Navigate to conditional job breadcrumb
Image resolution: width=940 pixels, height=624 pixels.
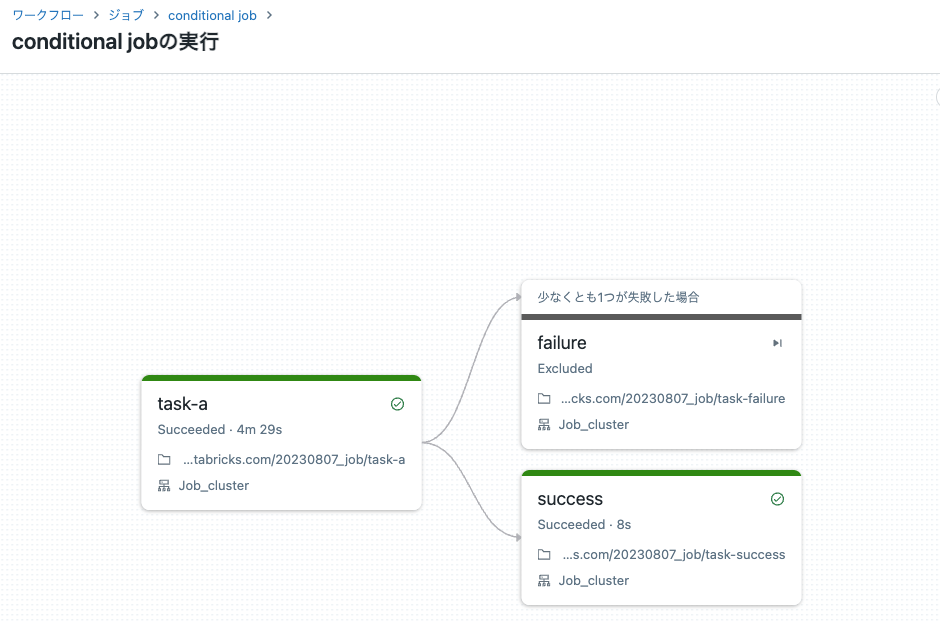click(x=212, y=16)
